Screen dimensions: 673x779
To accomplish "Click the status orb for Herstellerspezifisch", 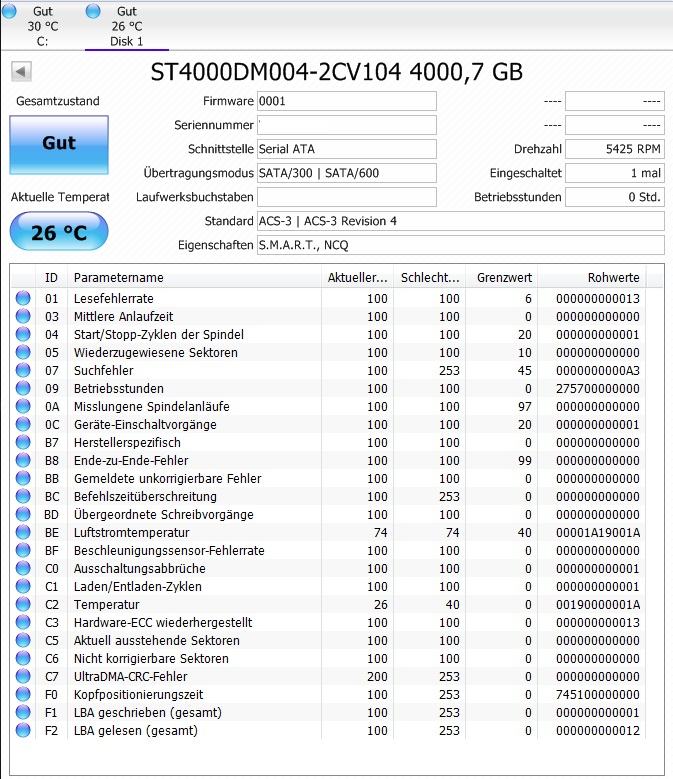I will [23, 442].
